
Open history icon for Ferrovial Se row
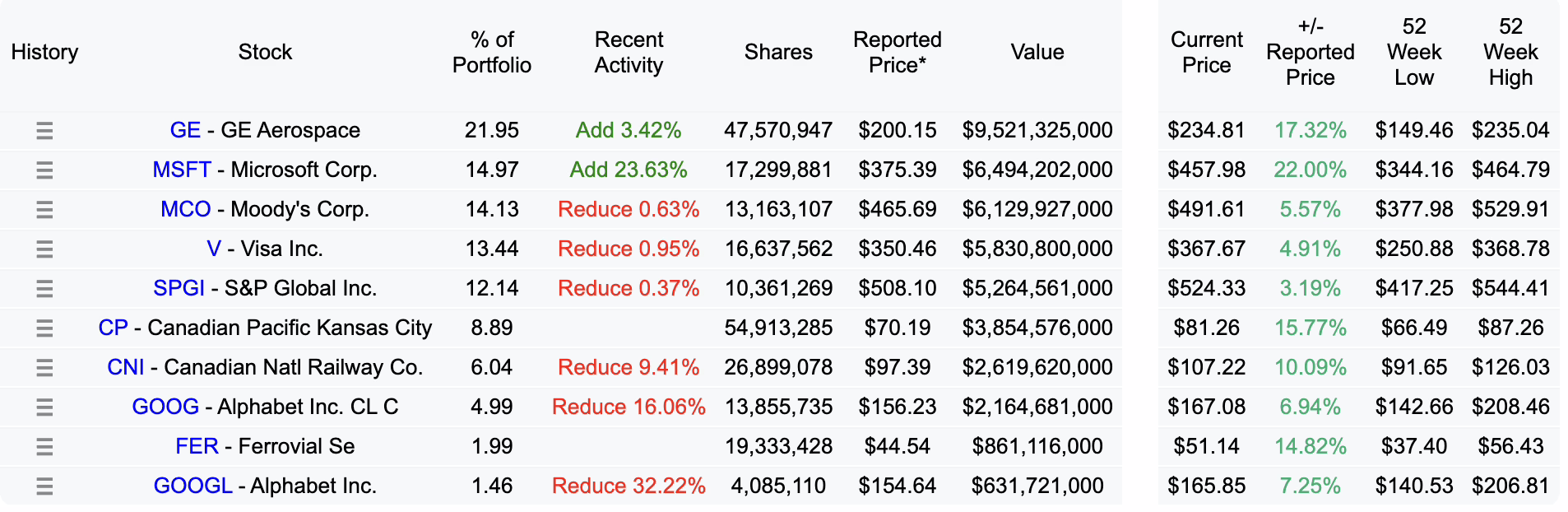pos(44,447)
